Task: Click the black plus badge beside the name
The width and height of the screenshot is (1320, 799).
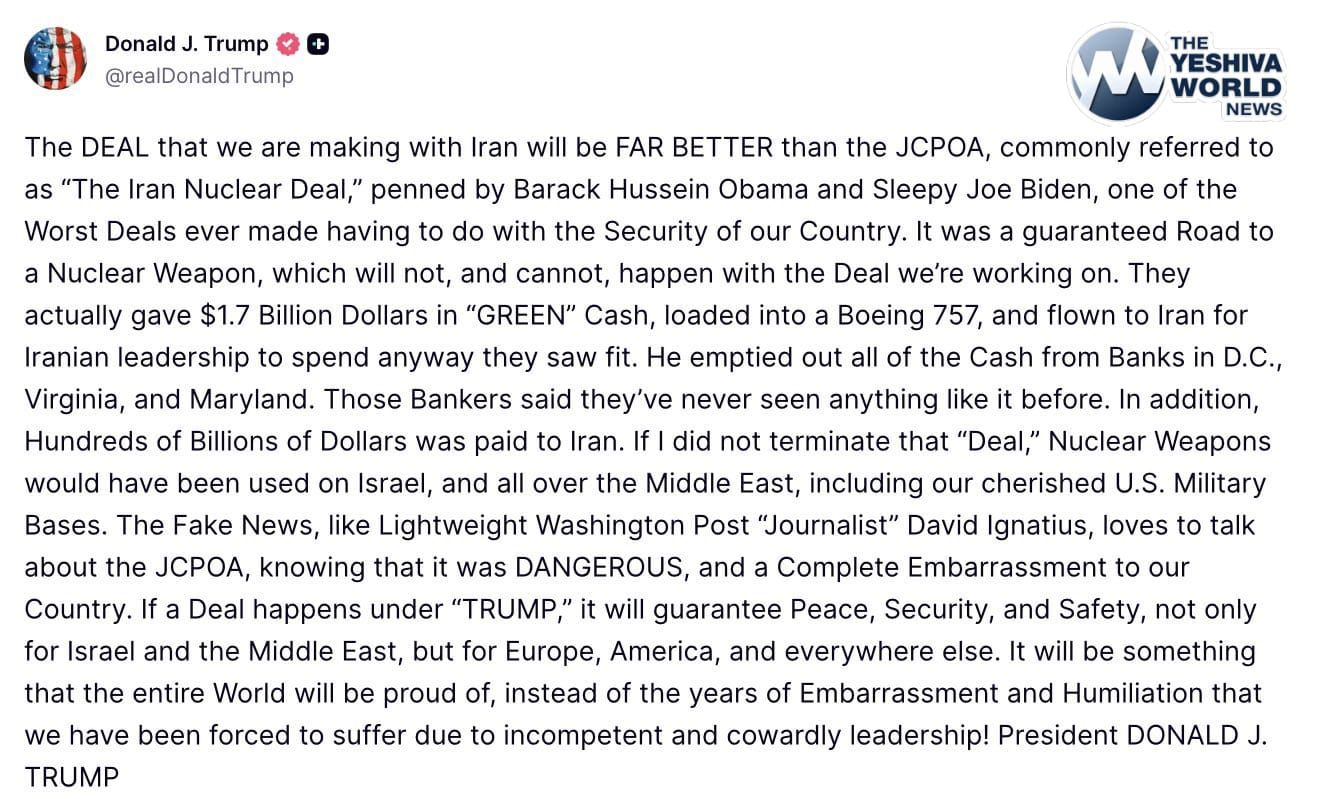Action: coord(318,44)
